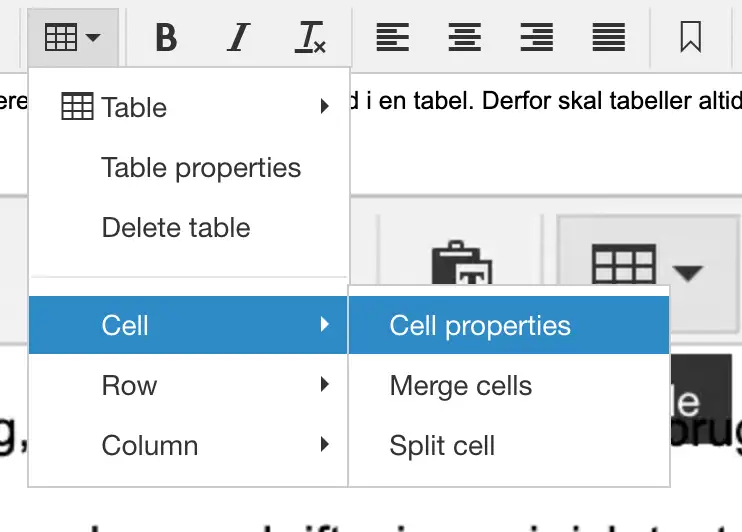Open Table properties from the menu

point(201,167)
